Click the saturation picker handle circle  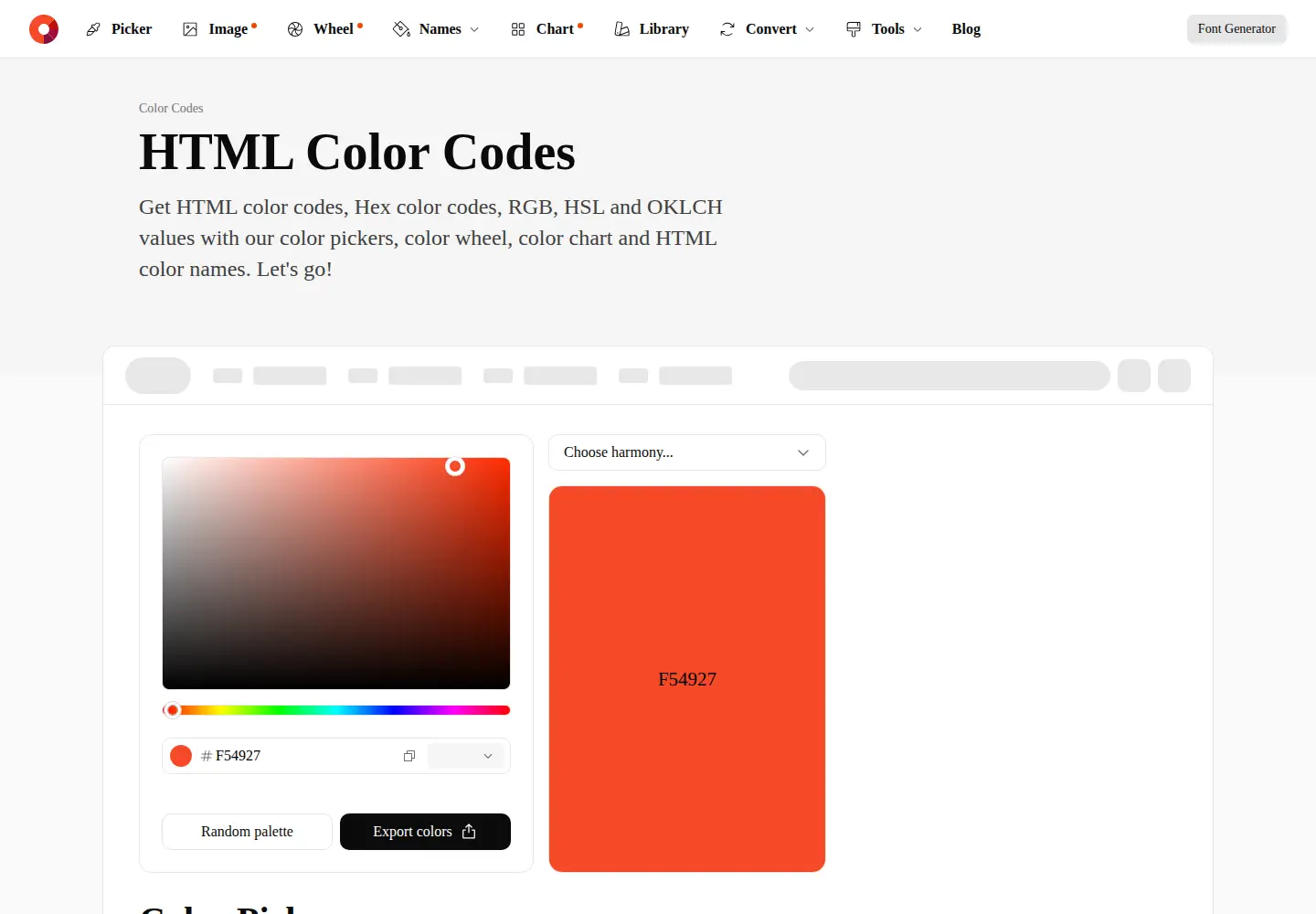click(455, 467)
